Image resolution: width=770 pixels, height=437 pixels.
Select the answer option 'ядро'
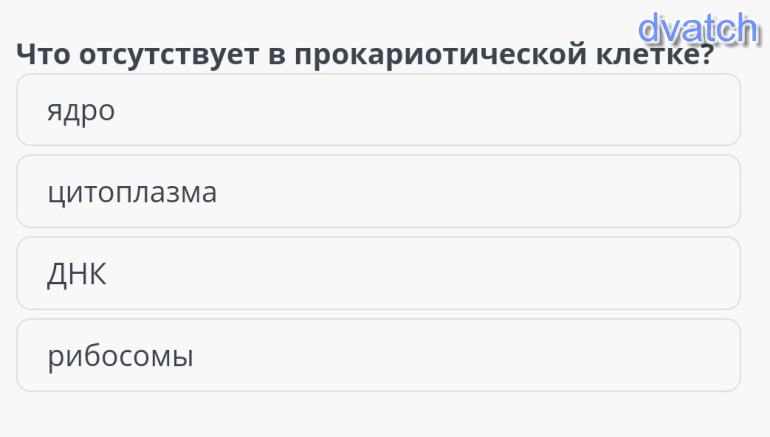pyautogui.click(x=378, y=110)
